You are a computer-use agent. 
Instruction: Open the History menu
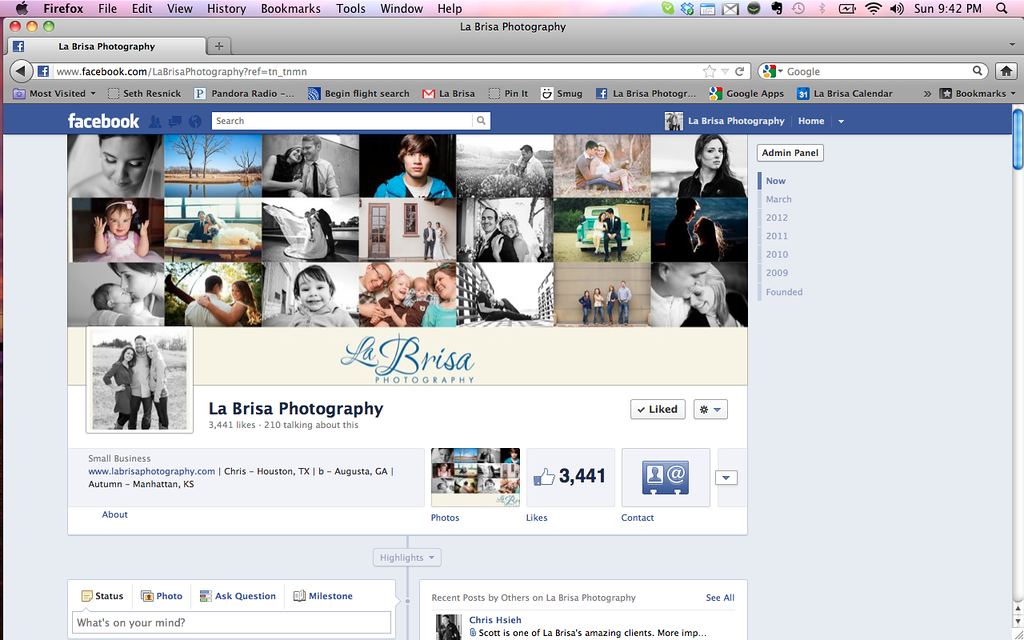pos(227,8)
